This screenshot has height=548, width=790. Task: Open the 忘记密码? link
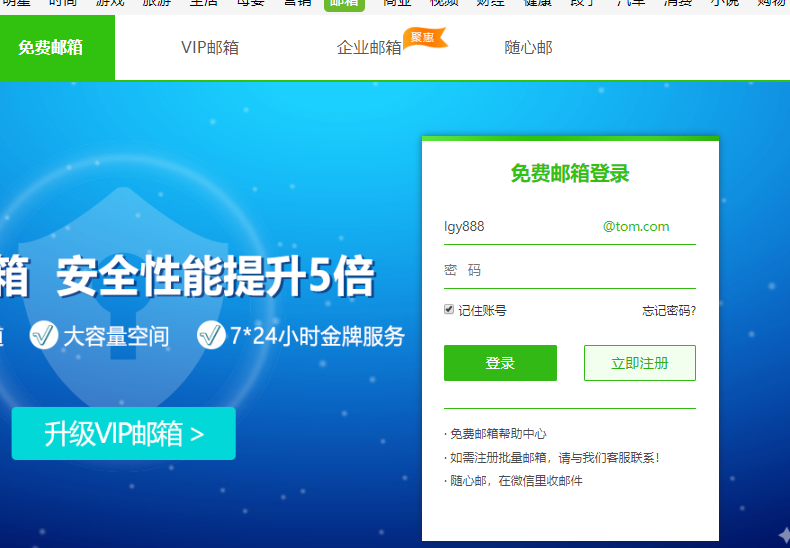(x=669, y=311)
